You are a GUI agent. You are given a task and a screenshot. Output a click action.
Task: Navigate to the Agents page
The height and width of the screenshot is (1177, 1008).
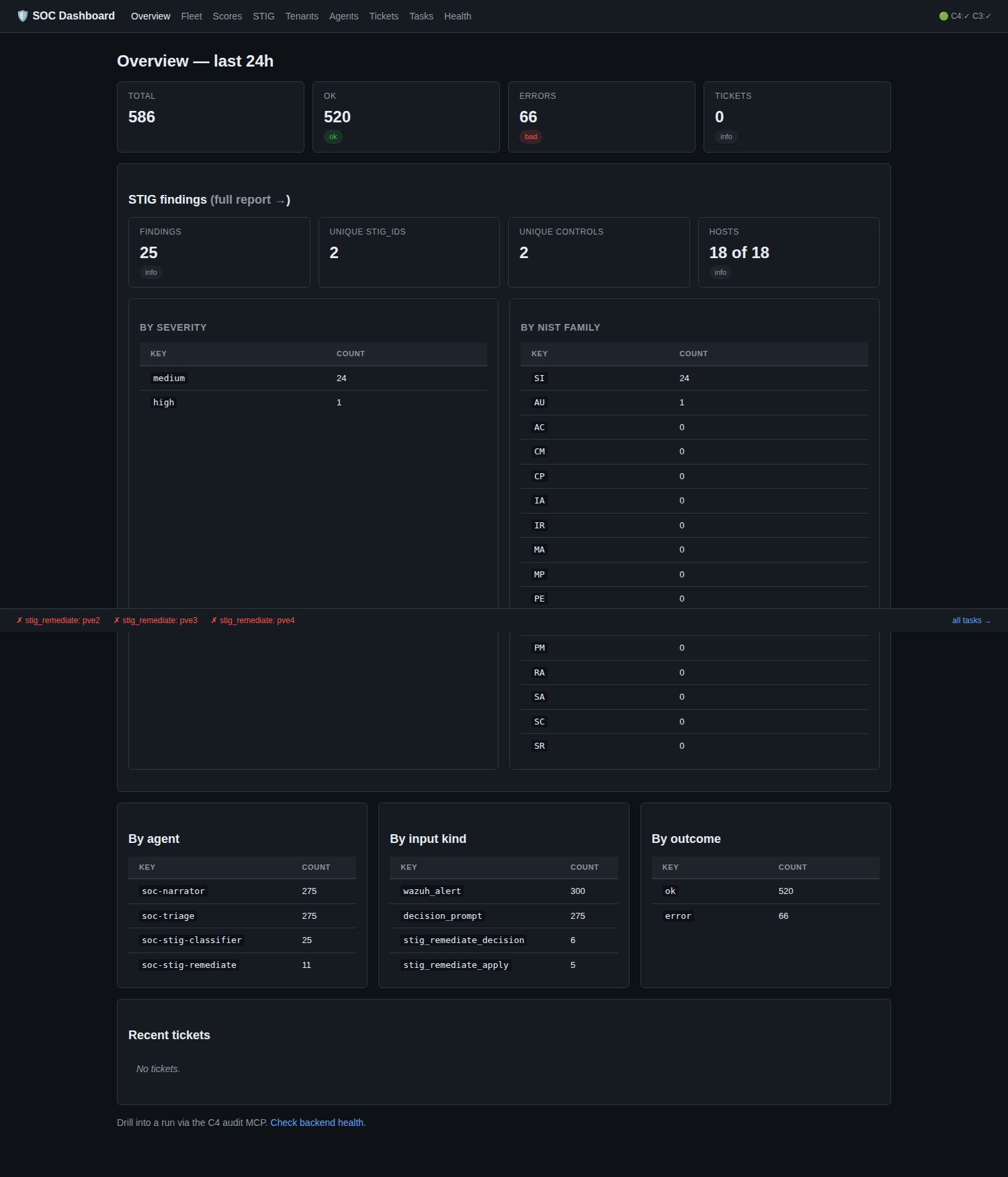point(343,16)
